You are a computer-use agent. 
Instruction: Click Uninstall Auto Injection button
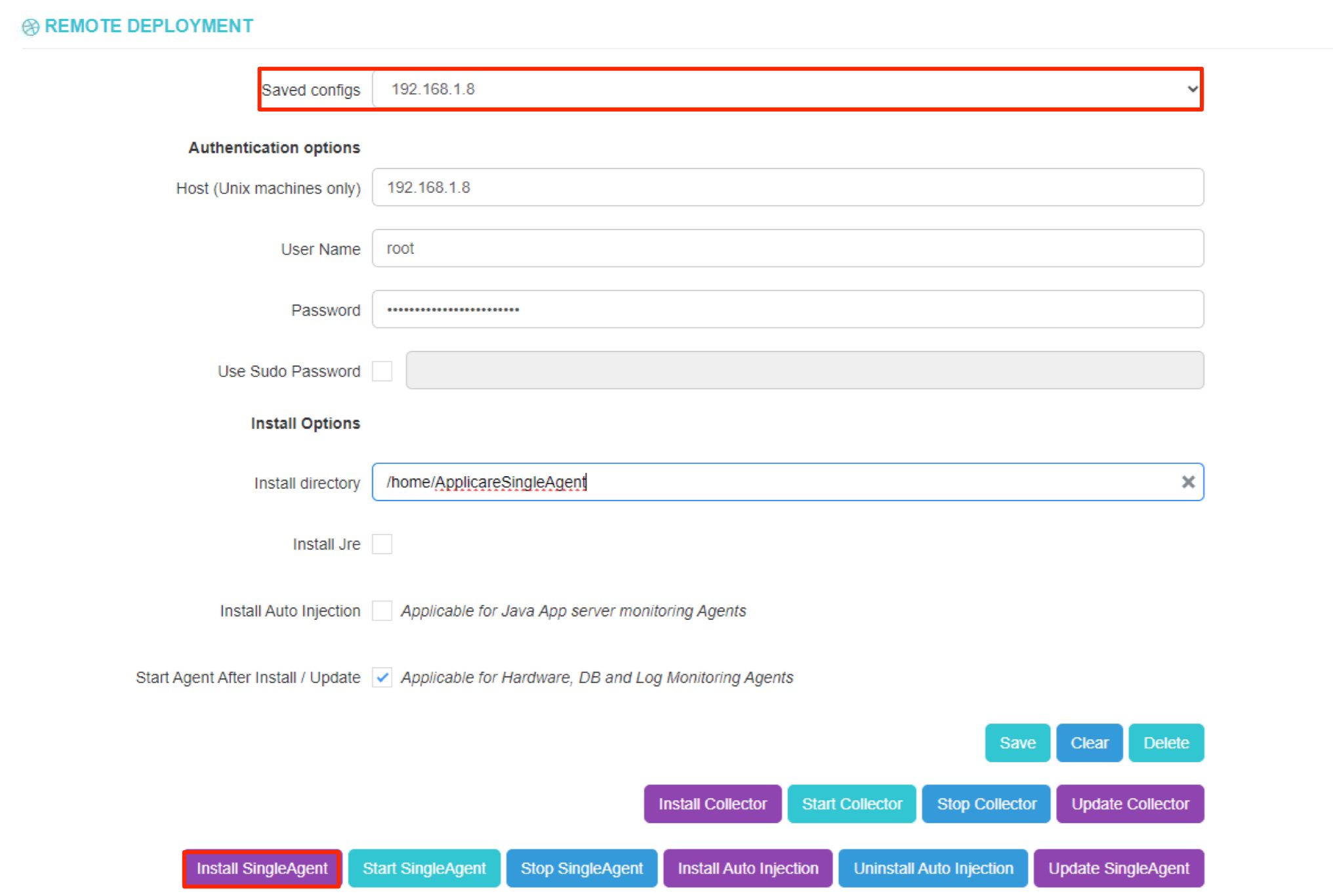tap(933, 868)
